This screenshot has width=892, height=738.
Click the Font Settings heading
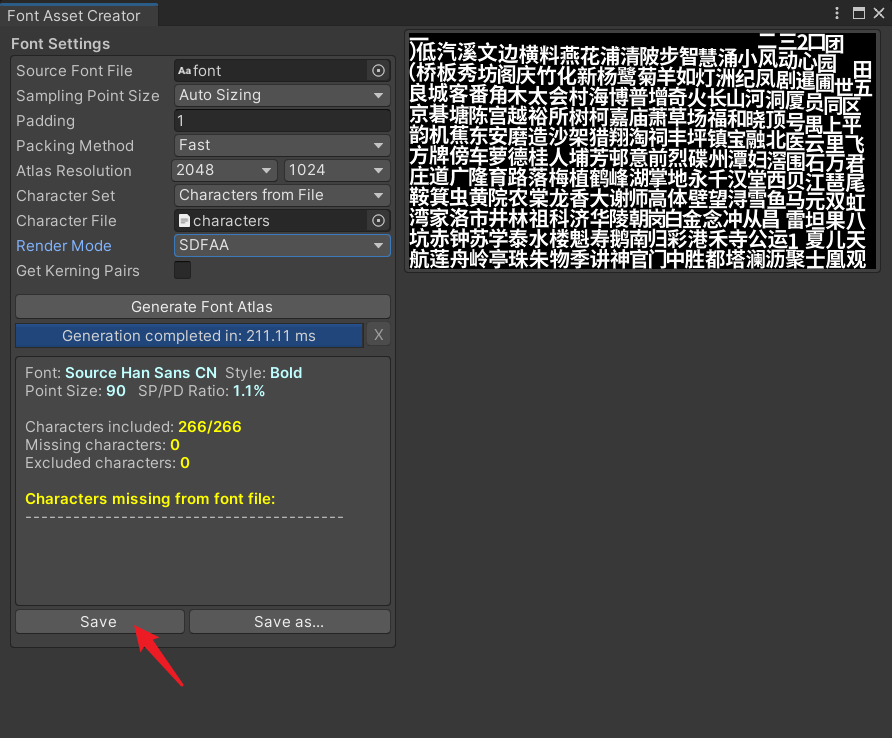(60, 44)
